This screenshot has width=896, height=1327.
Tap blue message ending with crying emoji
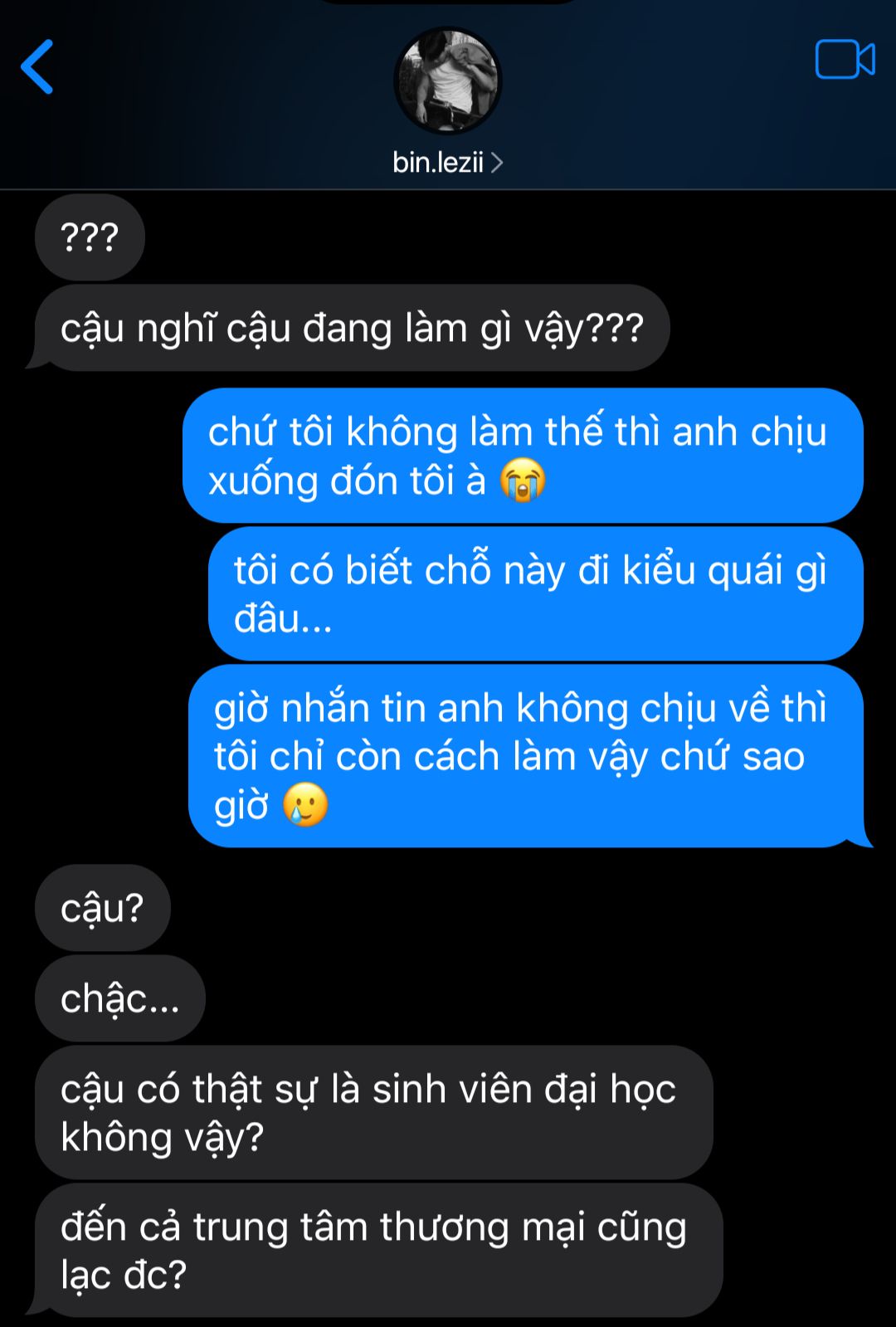tap(523, 456)
